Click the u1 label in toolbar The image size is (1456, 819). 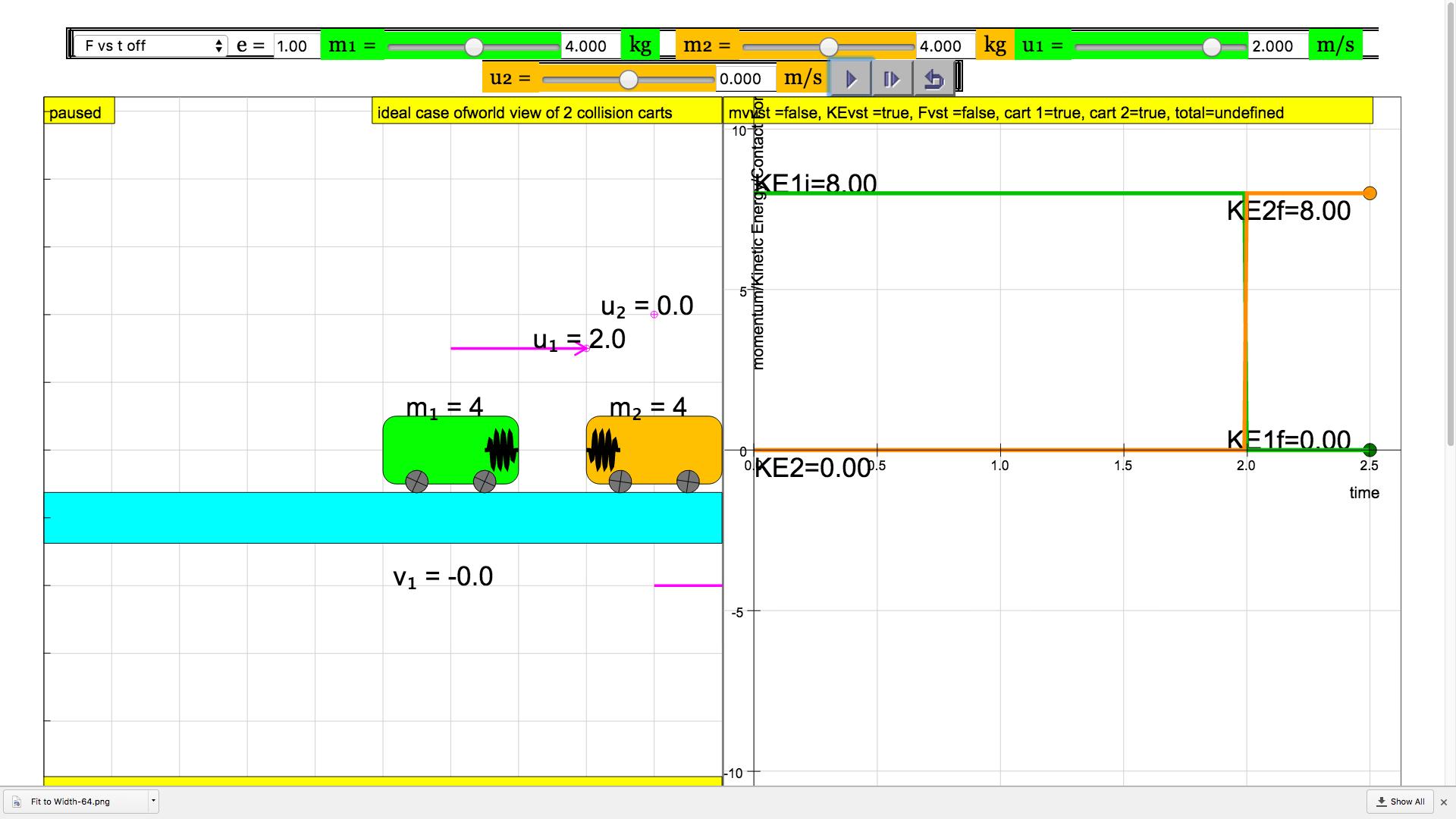point(1043,45)
